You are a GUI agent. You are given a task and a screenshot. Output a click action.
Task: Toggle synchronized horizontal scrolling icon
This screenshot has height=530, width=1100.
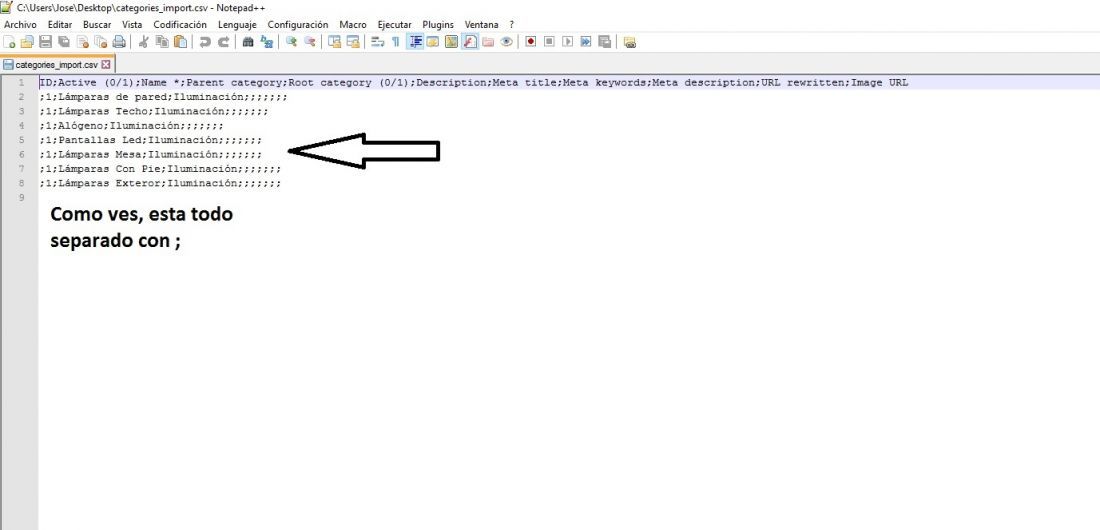pyautogui.click(x=353, y=42)
